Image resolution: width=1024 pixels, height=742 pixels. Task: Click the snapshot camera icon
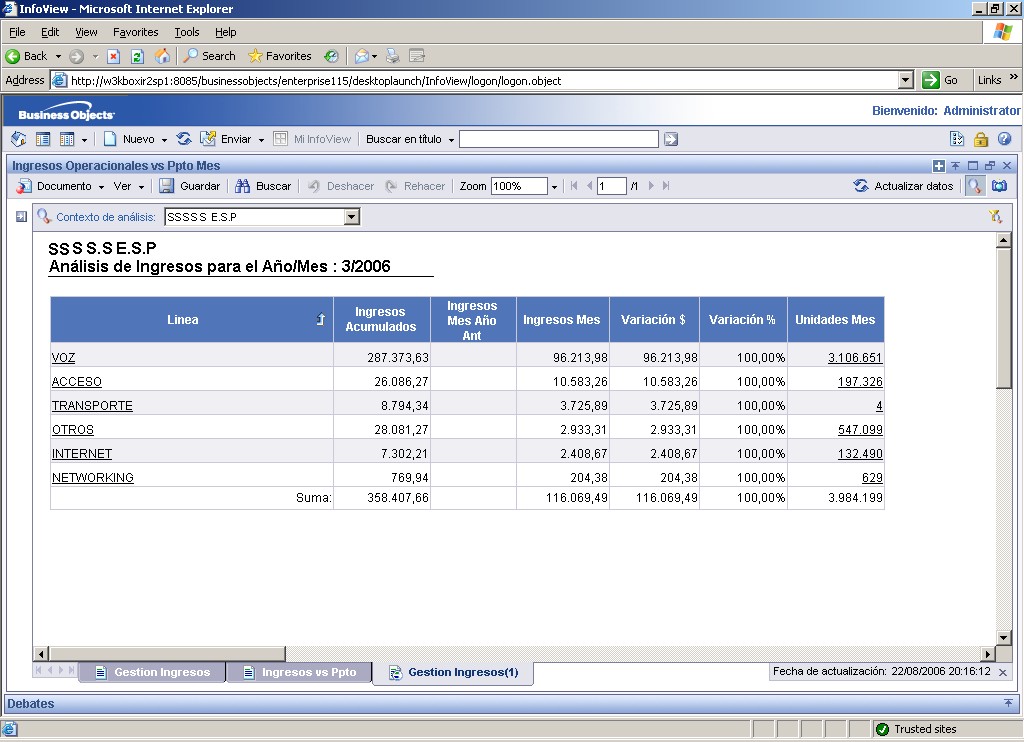pyautogui.click(x=1000, y=185)
